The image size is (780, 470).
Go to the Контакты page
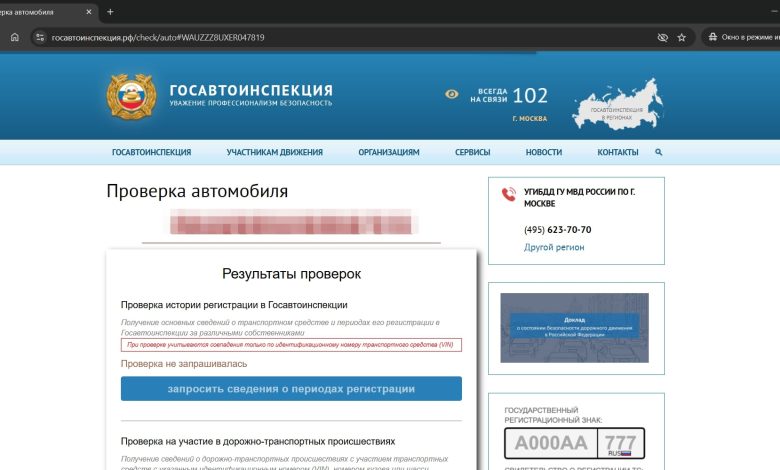click(x=617, y=153)
